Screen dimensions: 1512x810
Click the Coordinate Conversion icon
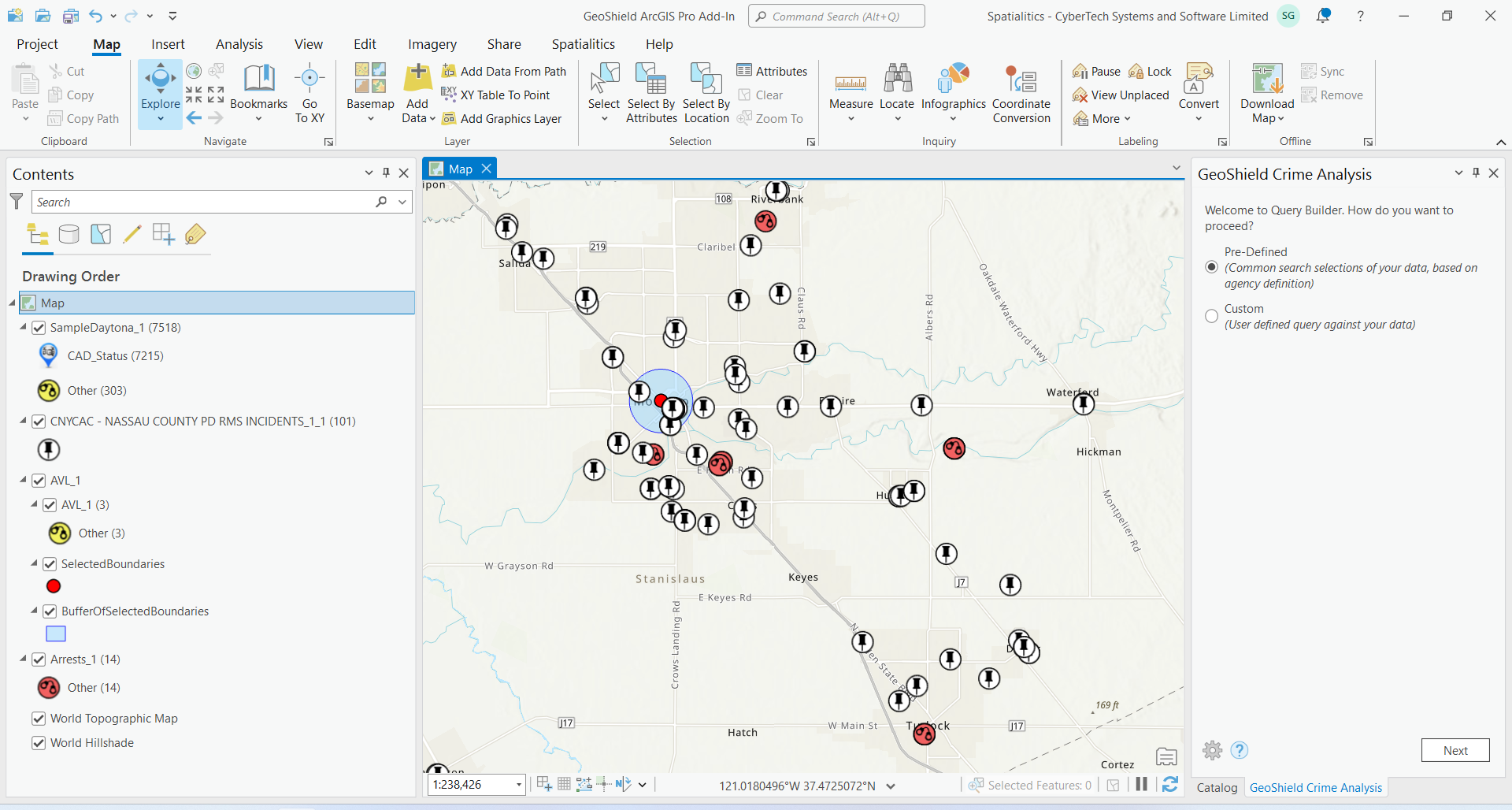click(1021, 80)
